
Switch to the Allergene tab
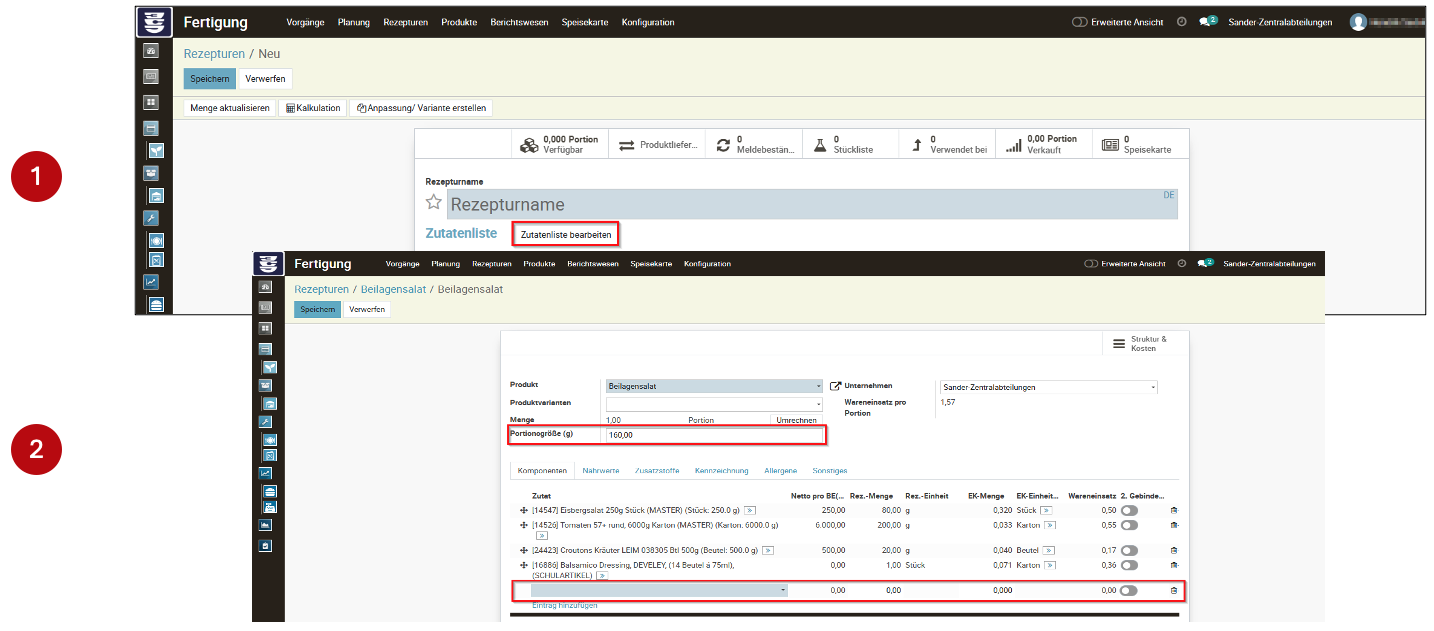tap(780, 470)
